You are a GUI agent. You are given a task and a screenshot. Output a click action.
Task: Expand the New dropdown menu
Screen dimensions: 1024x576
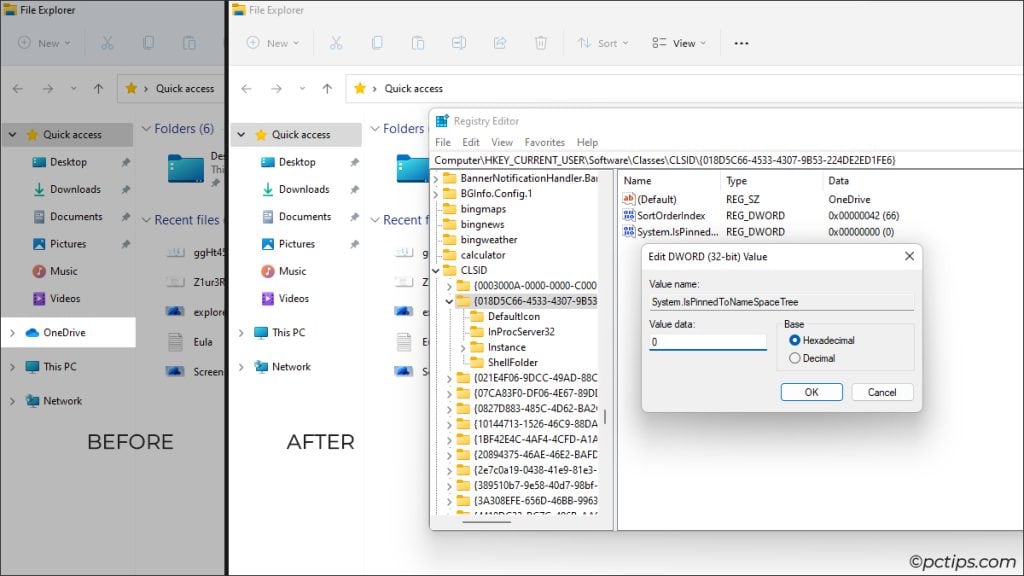pyautogui.click(x=271, y=43)
